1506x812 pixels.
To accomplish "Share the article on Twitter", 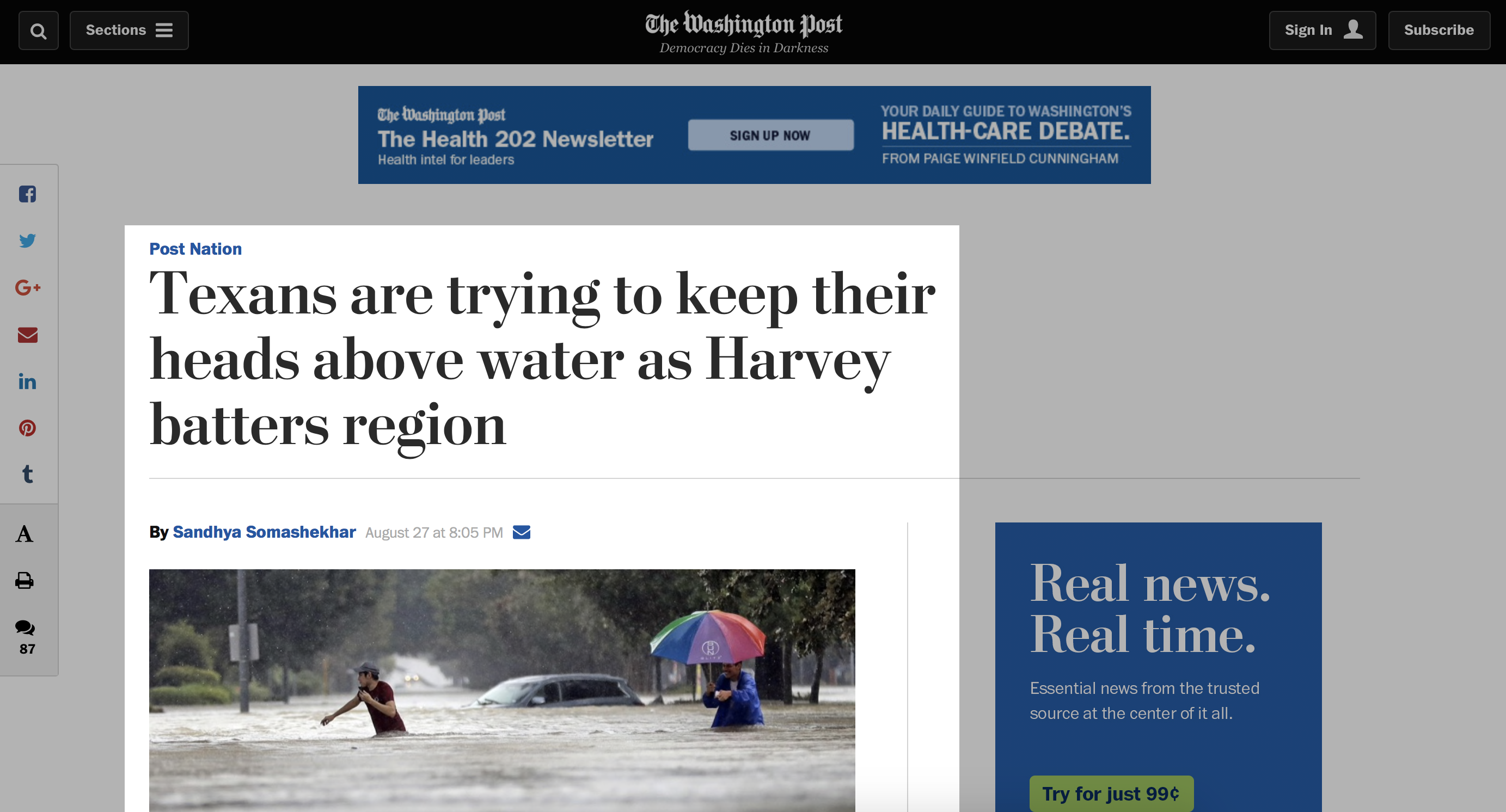I will click(27, 241).
